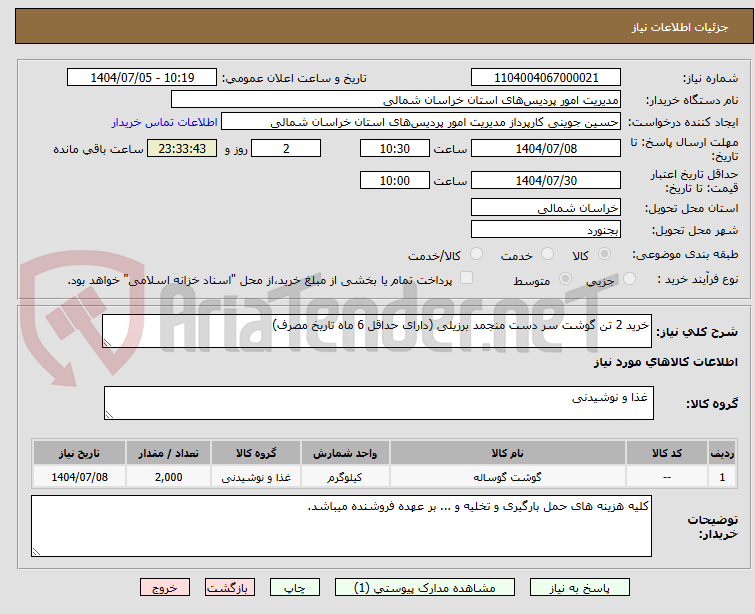Viewport: 755px width, 614px height.
Task: Open the اطلاعات تماس خریدار link
Action: [x=165, y=122]
